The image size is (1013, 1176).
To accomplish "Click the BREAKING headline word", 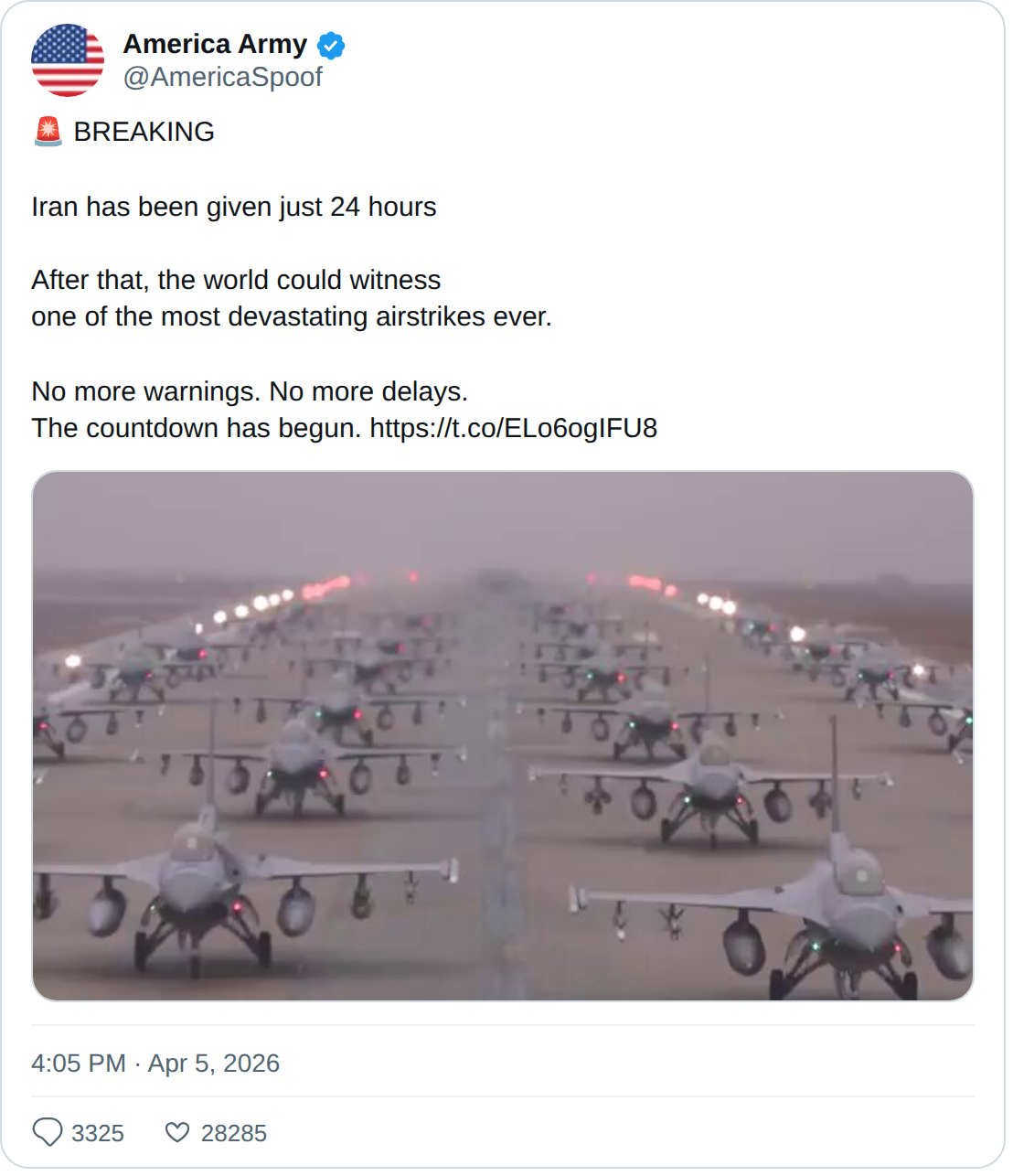I will click(x=144, y=132).
